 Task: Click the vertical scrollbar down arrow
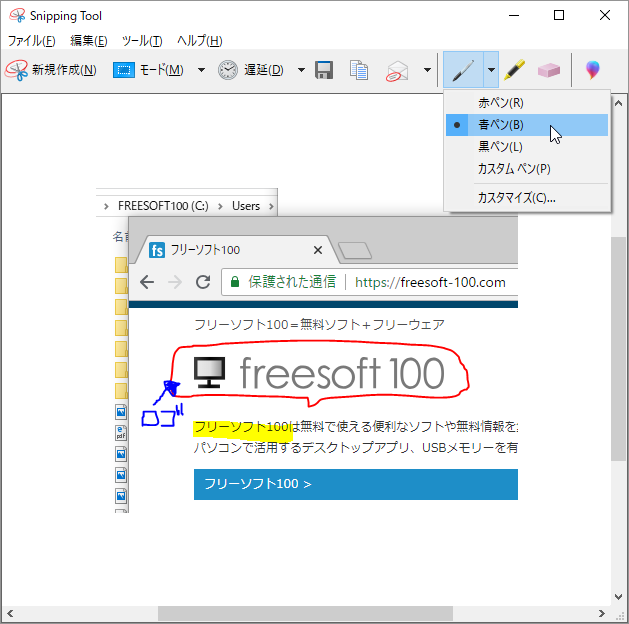[619, 597]
